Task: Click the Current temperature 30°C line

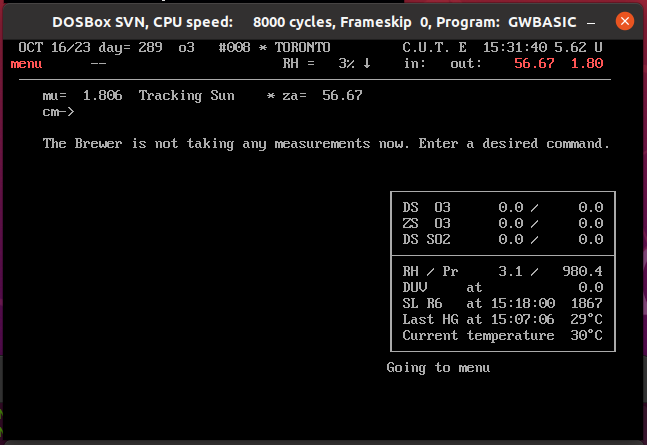Action: (502, 335)
